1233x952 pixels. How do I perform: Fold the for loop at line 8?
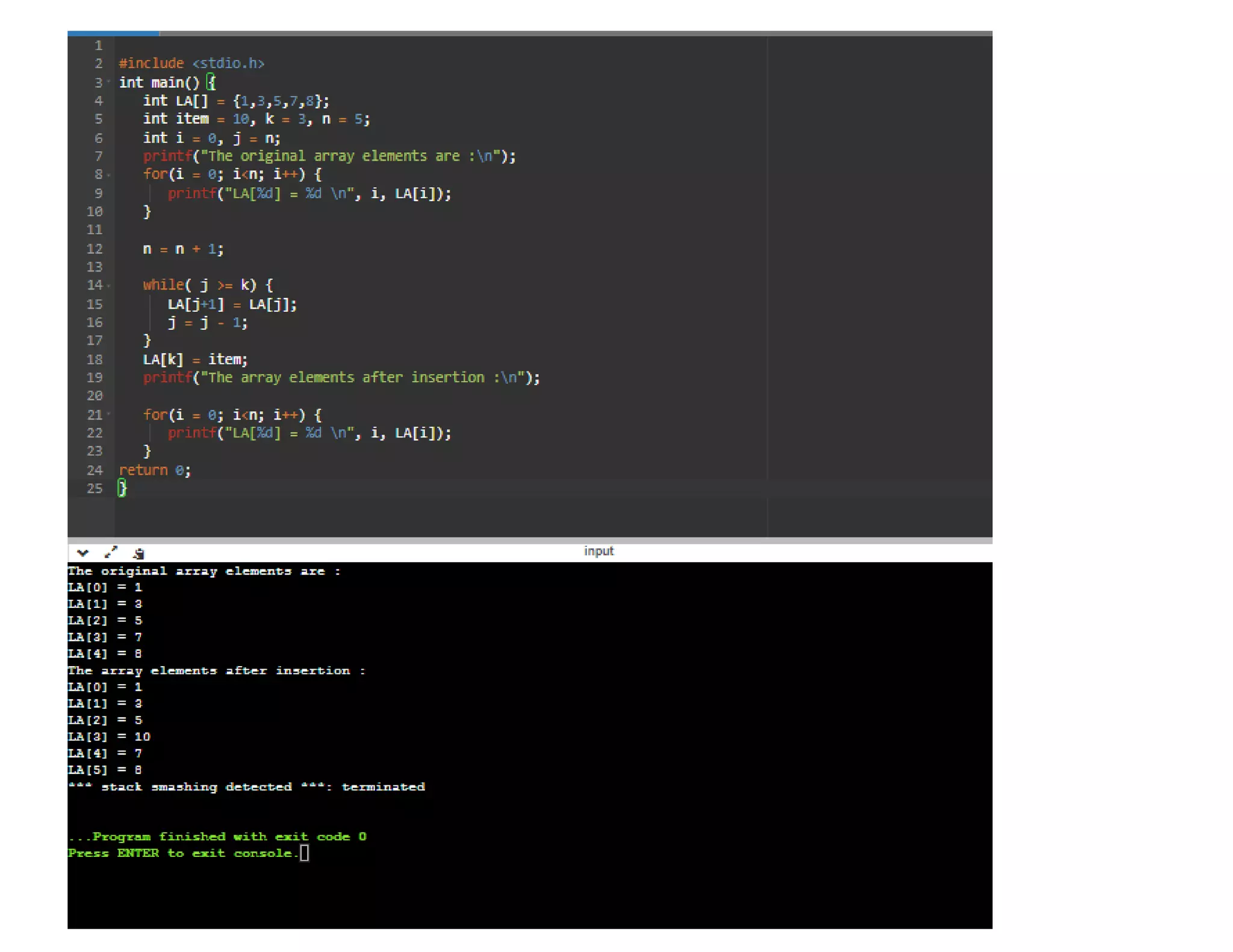click(x=109, y=175)
